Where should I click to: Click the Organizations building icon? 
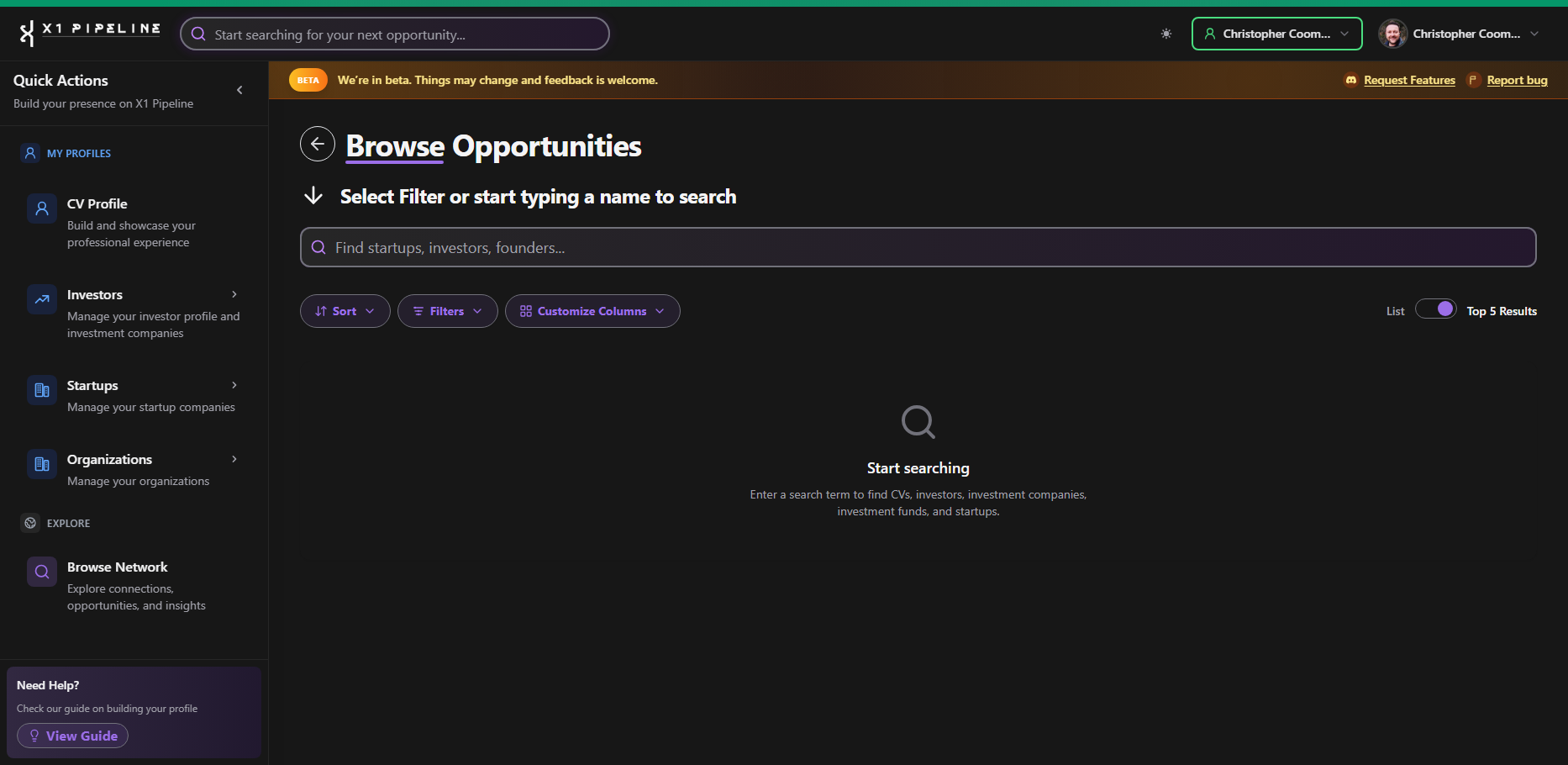pos(42,464)
